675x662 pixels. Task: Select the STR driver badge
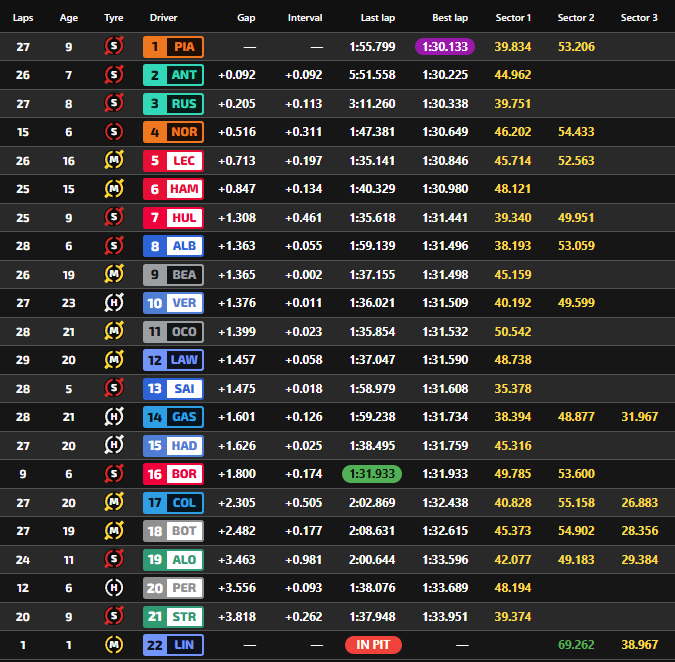173,617
